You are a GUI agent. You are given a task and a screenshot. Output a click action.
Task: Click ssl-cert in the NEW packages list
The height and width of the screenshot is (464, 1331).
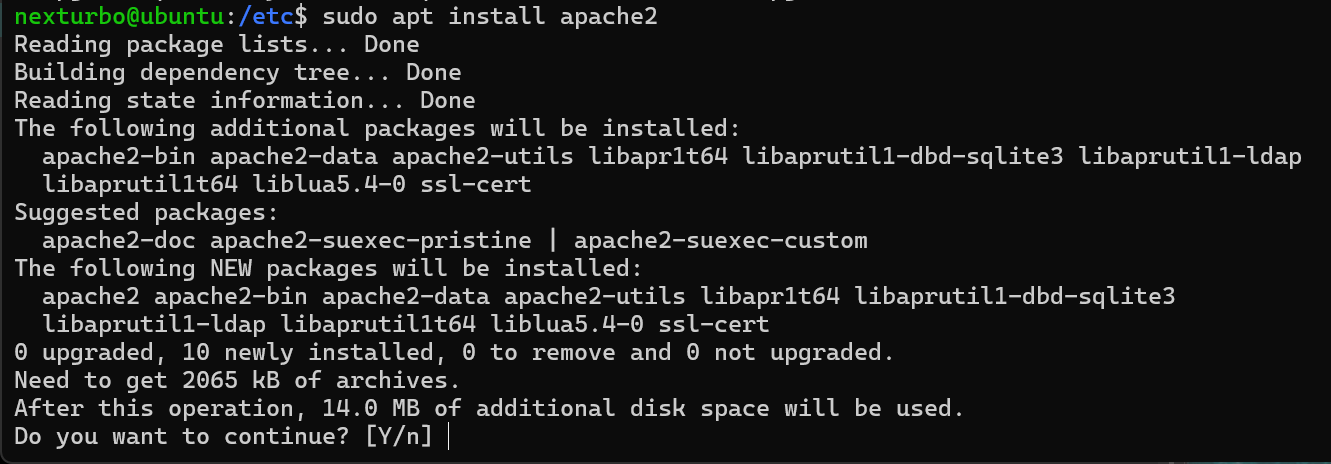(714, 325)
